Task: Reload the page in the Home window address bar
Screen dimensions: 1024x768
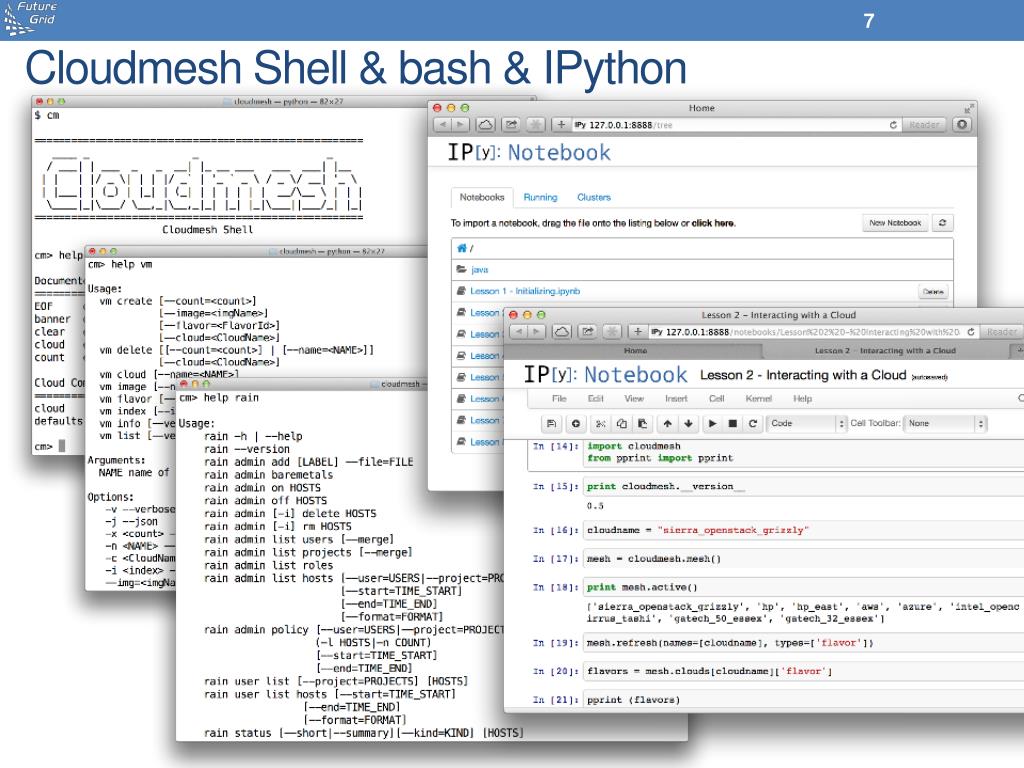Action: (893, 125)
